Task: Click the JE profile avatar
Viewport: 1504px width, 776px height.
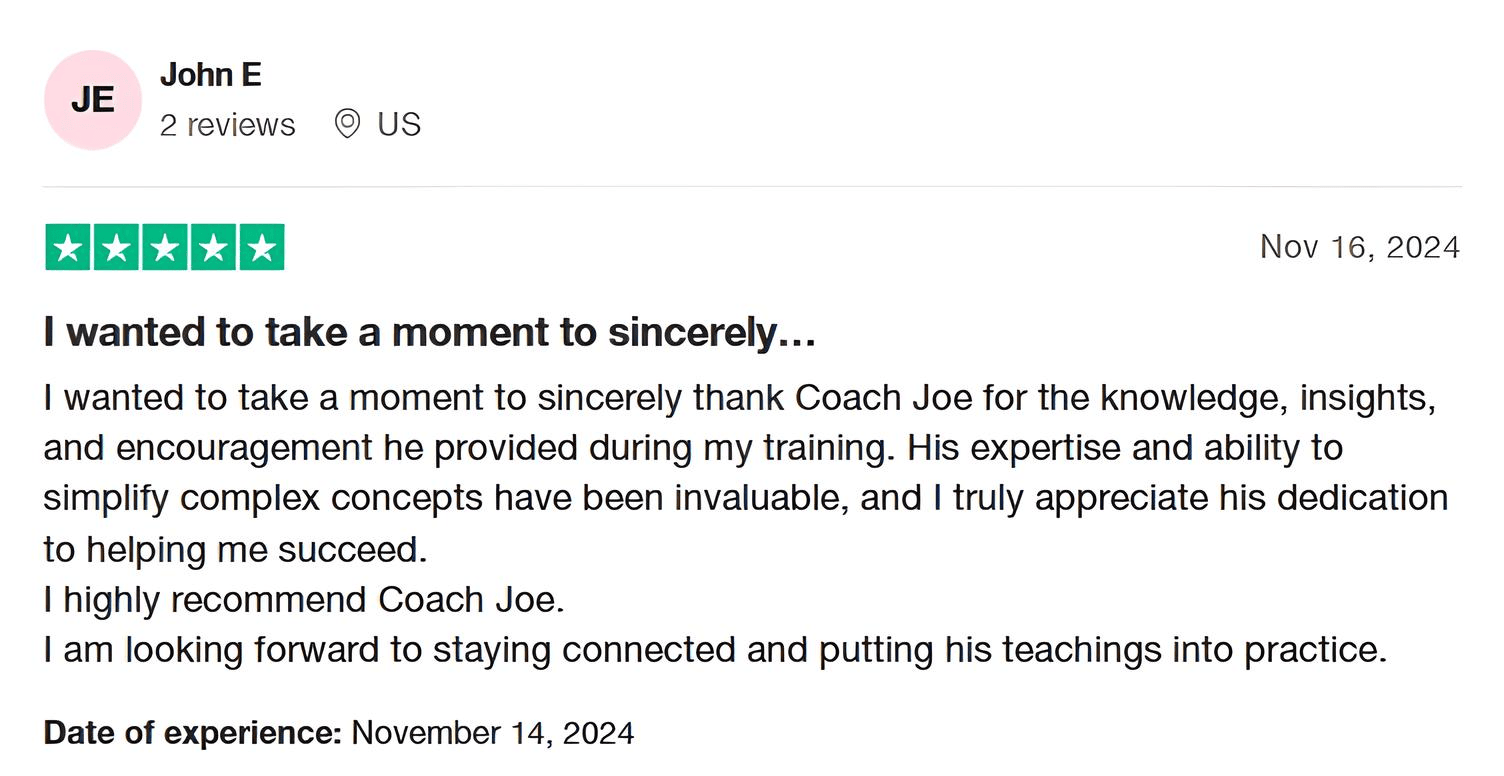Action: (93, 100)
